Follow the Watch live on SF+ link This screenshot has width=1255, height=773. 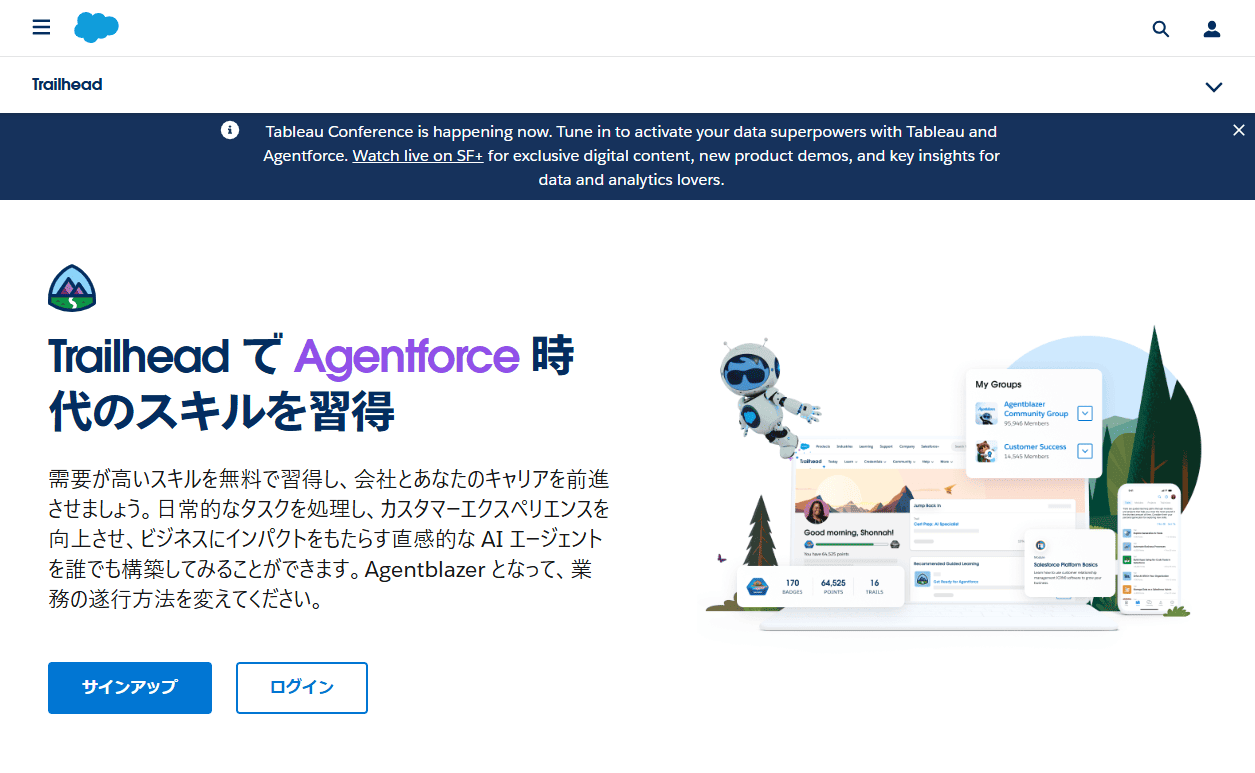(x=418, y=156)
